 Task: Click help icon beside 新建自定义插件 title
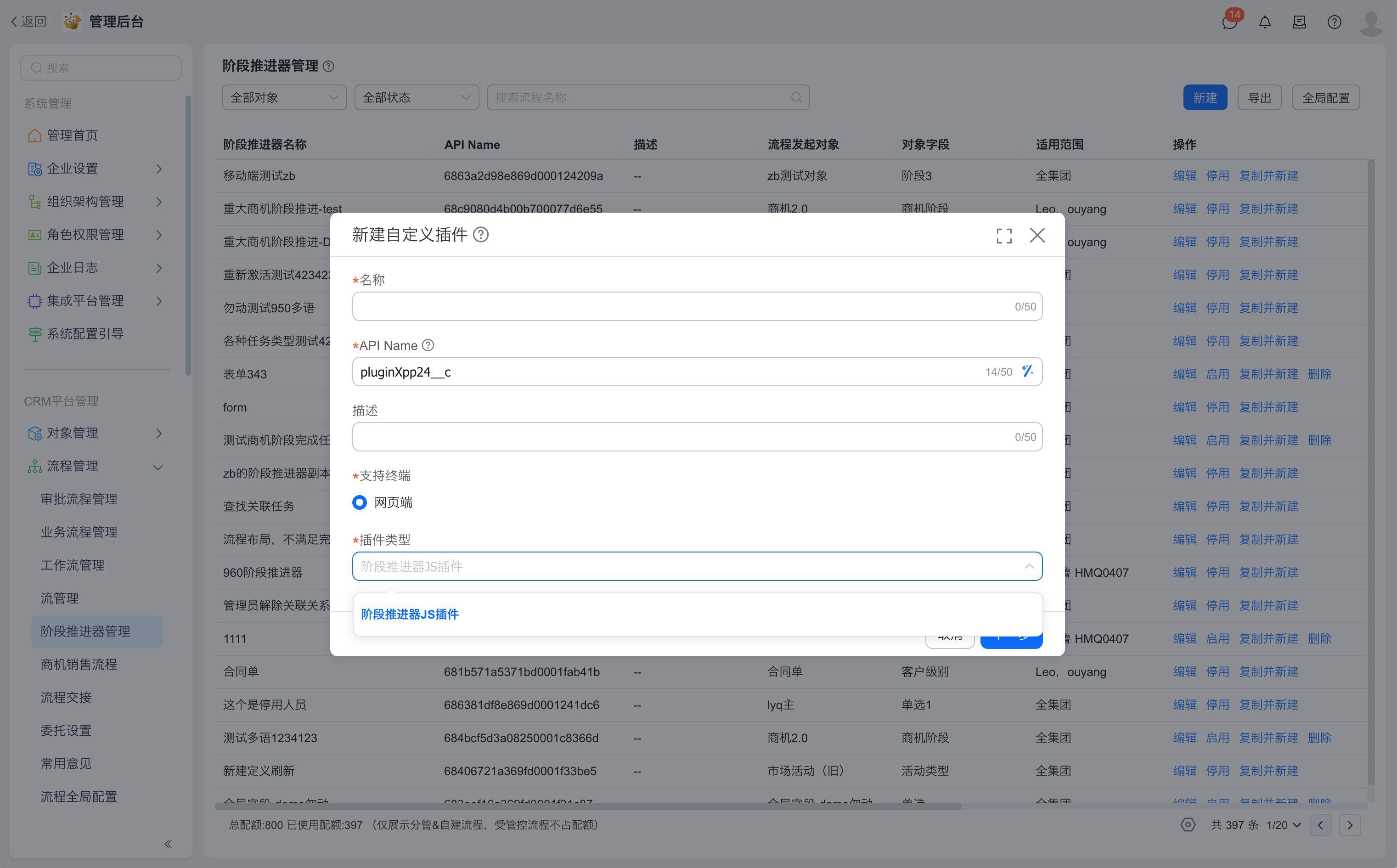(x=480, y=235)
